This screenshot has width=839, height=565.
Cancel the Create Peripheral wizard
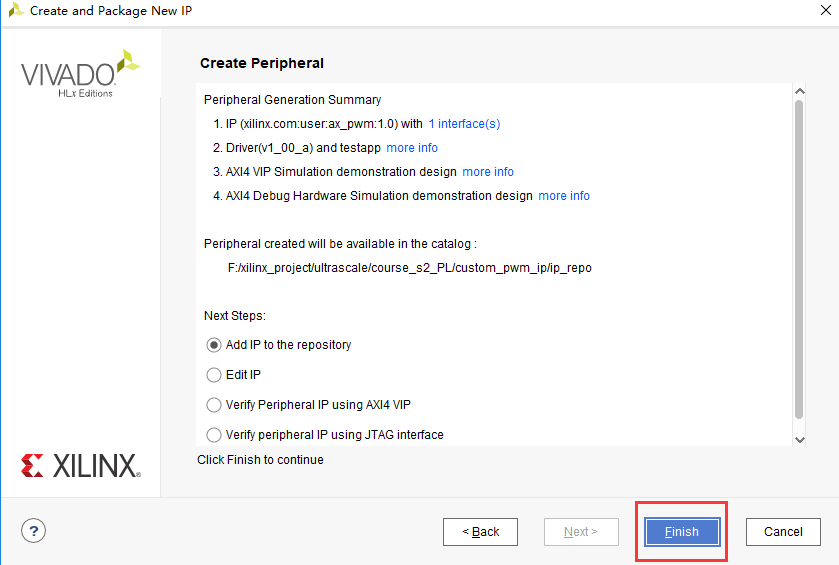click(x=783, y=532)
